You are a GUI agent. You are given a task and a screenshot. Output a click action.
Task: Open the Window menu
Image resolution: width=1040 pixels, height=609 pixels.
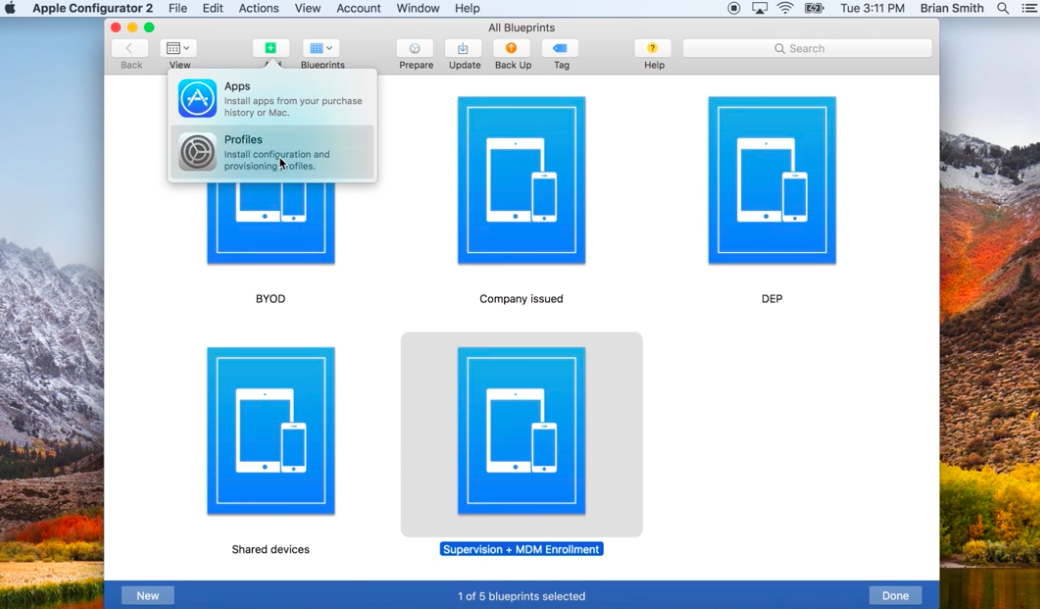pyautogui.click(x=418, y=8)
